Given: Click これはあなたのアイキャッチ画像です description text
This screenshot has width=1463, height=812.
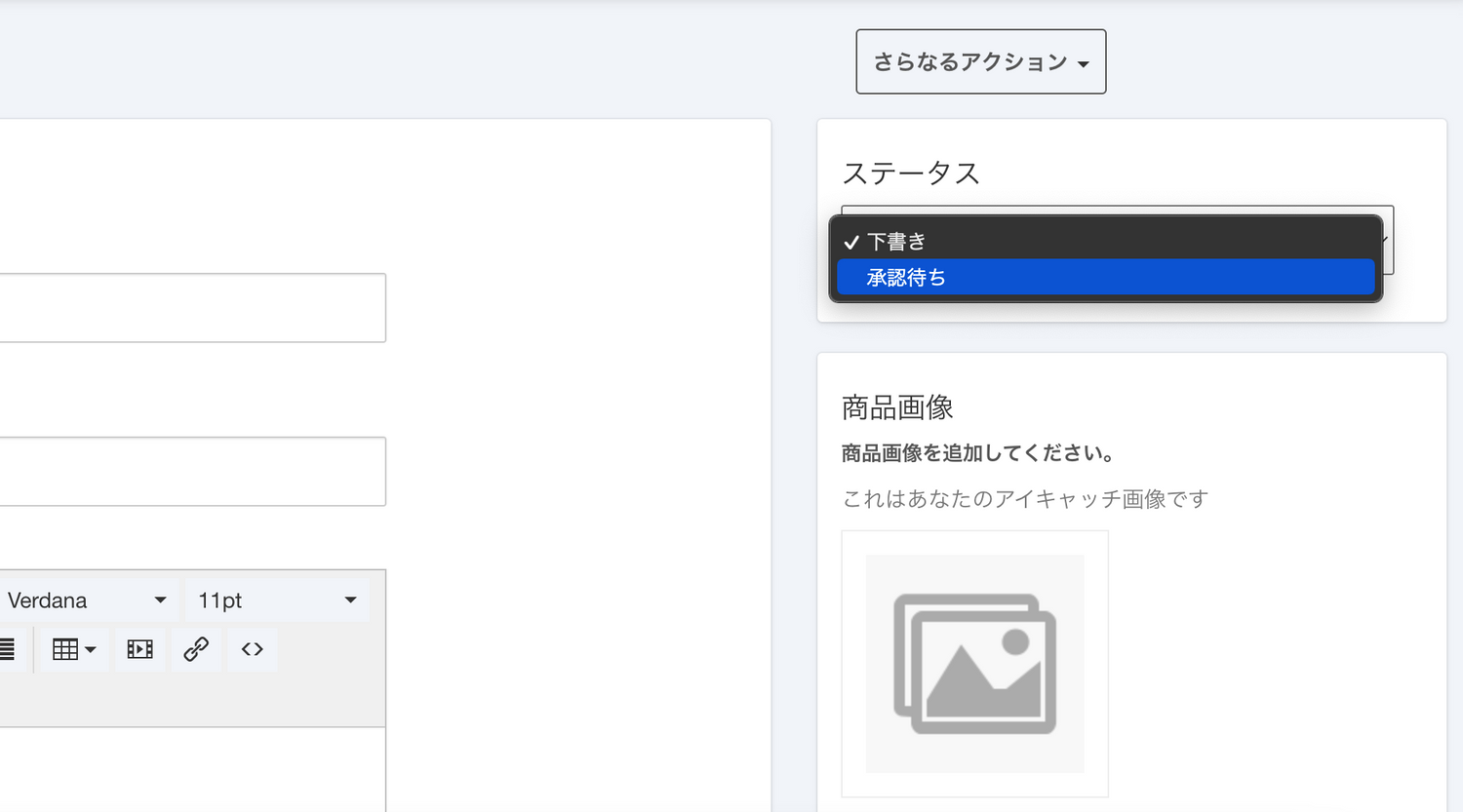Looking at the screenshot, I should click(1025, 499).
